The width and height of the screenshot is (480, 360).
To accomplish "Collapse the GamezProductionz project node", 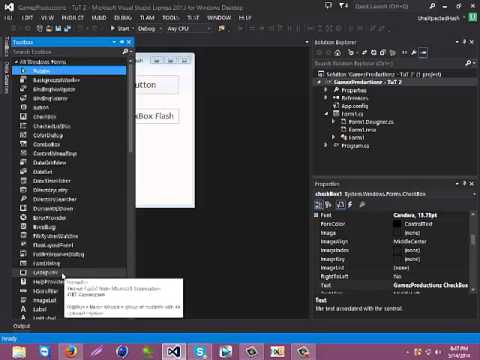I will coord(319,82).
